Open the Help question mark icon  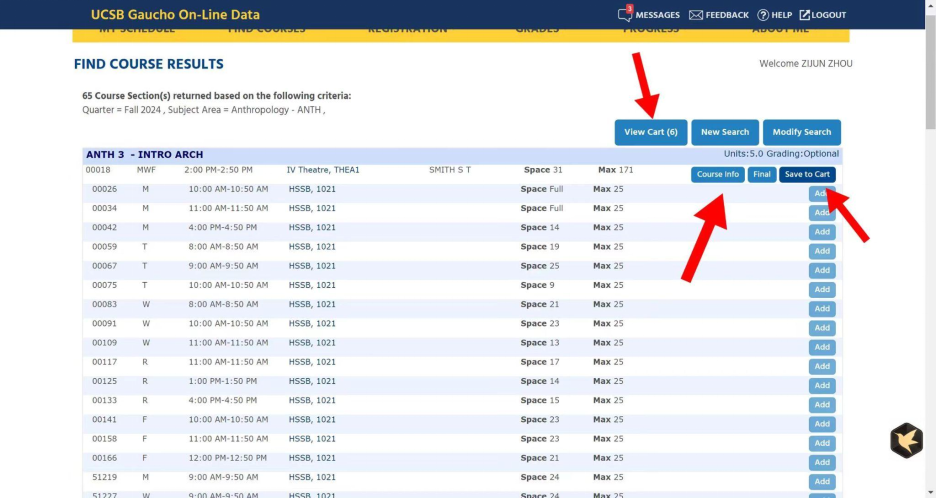pos(763,15)
